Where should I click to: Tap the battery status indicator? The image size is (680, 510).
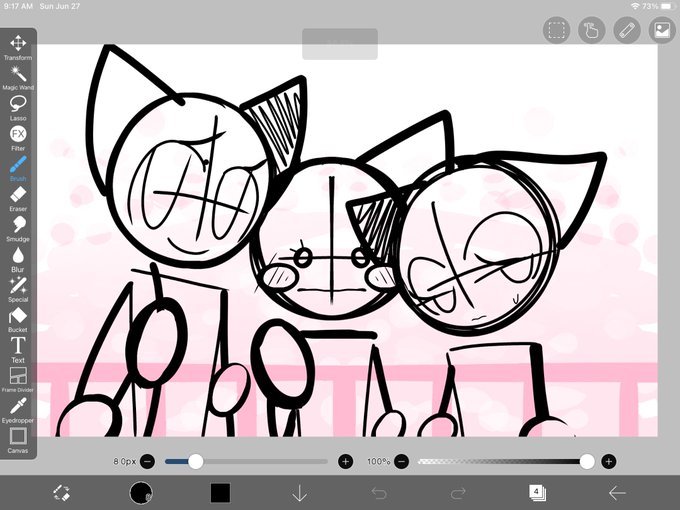click(x=666, y=7)
